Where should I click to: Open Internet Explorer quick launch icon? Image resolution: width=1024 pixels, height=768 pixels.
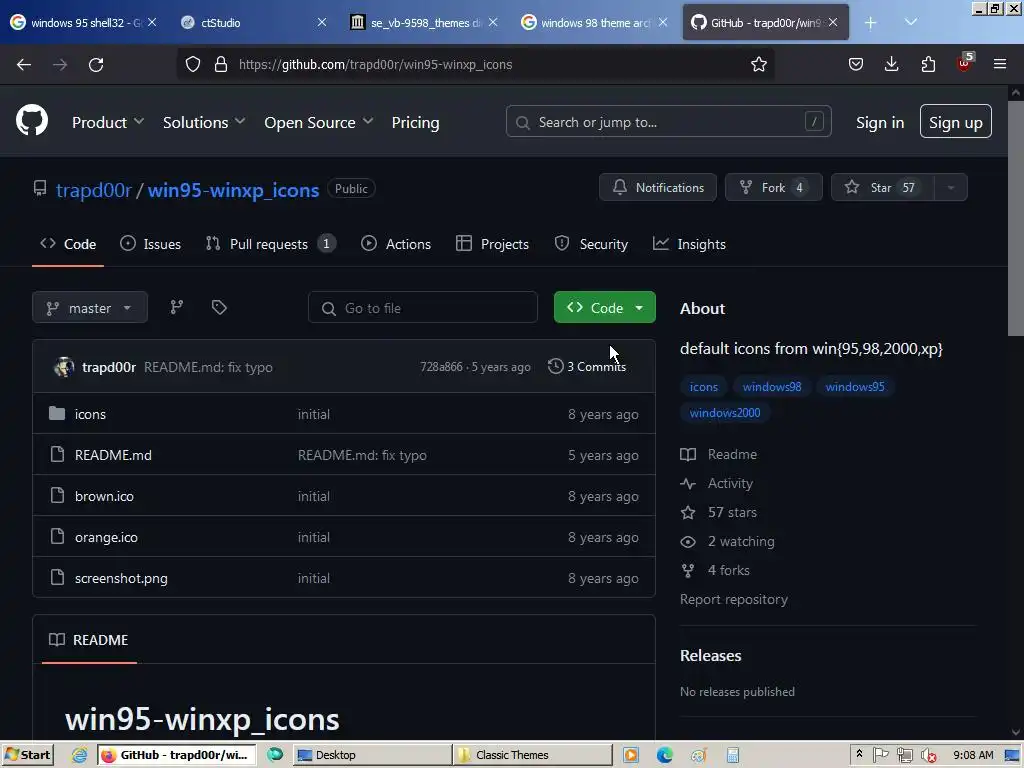pyautogui.click(x=79, y=755)
